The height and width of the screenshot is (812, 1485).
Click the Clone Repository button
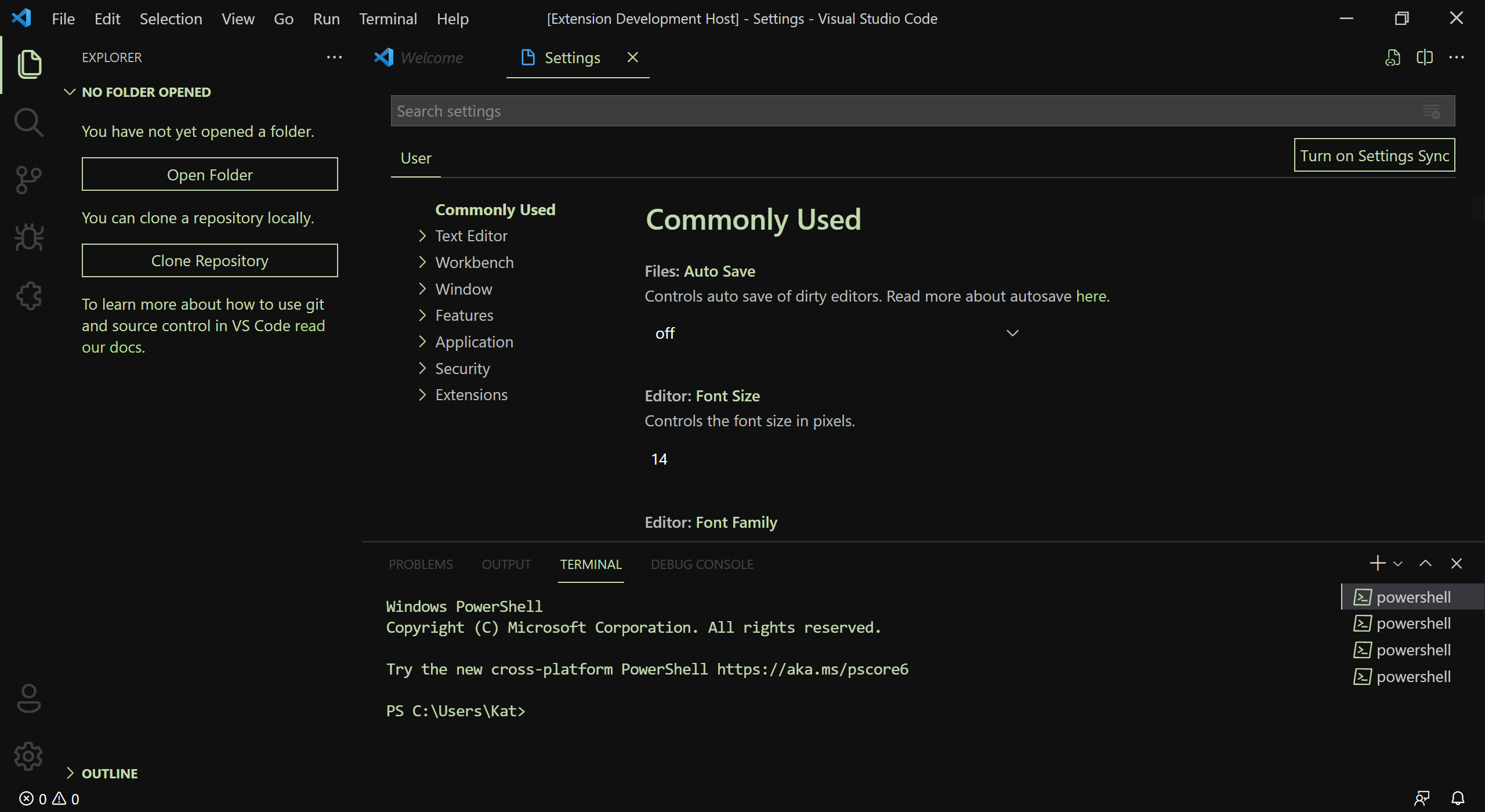pyautogui.click(x=209, y=260)
